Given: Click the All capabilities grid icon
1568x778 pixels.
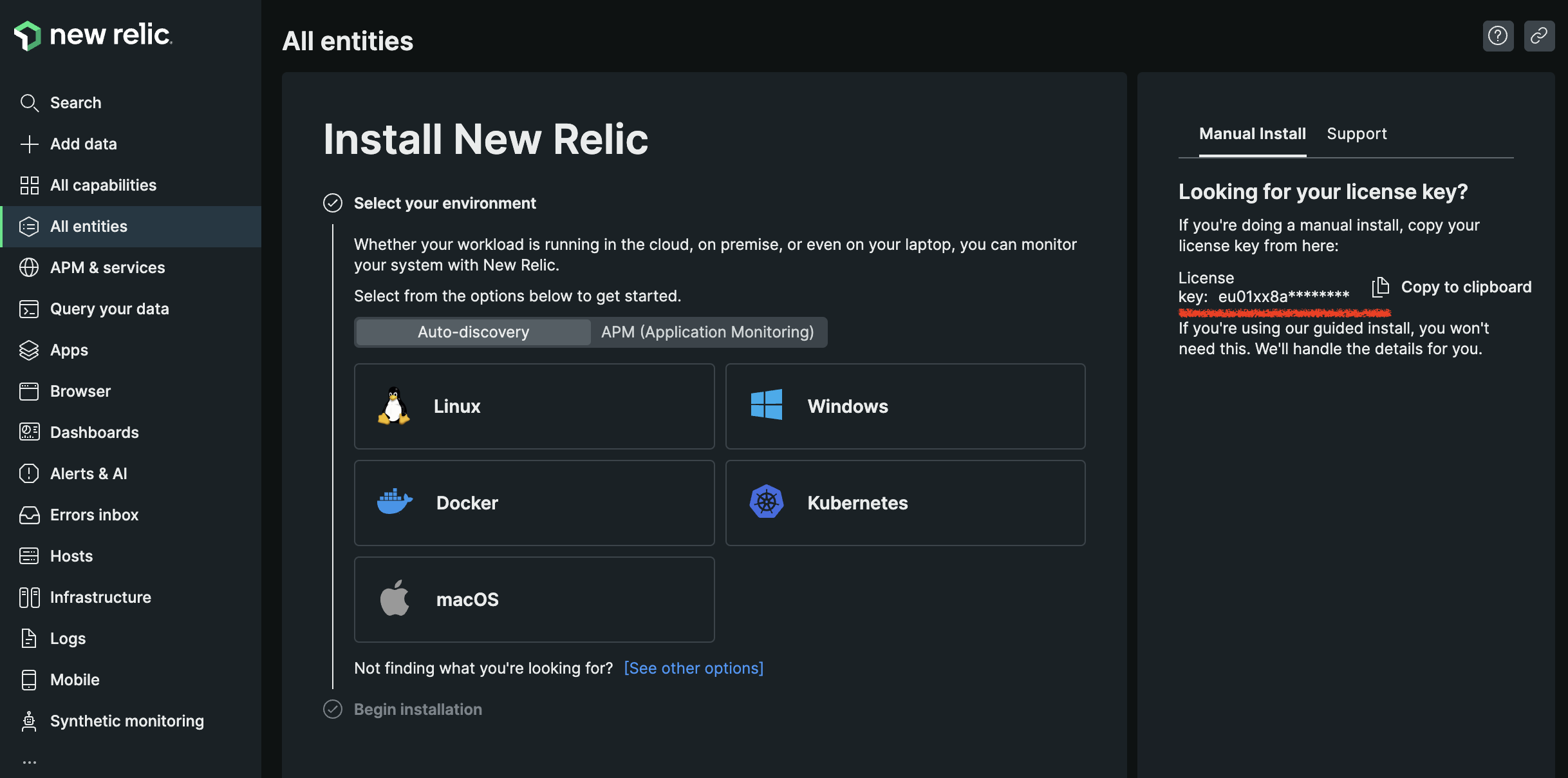Looking at the screenshot, I should click(29, 185).
